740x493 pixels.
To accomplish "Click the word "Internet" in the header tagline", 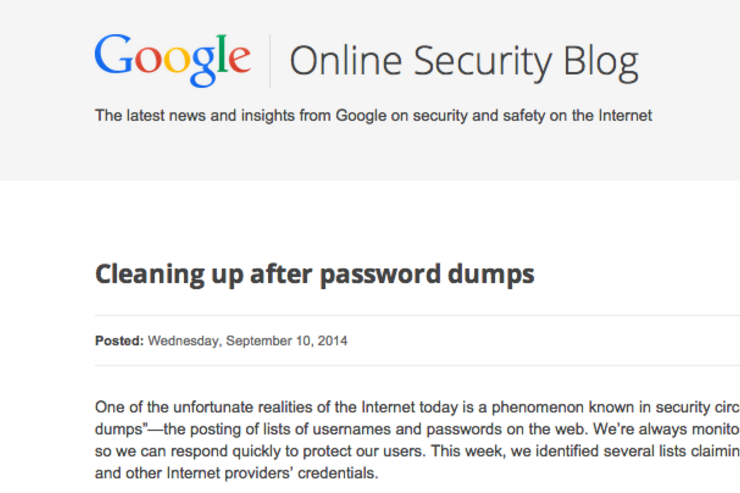I will pyautogui.click(x=625, y=115).
